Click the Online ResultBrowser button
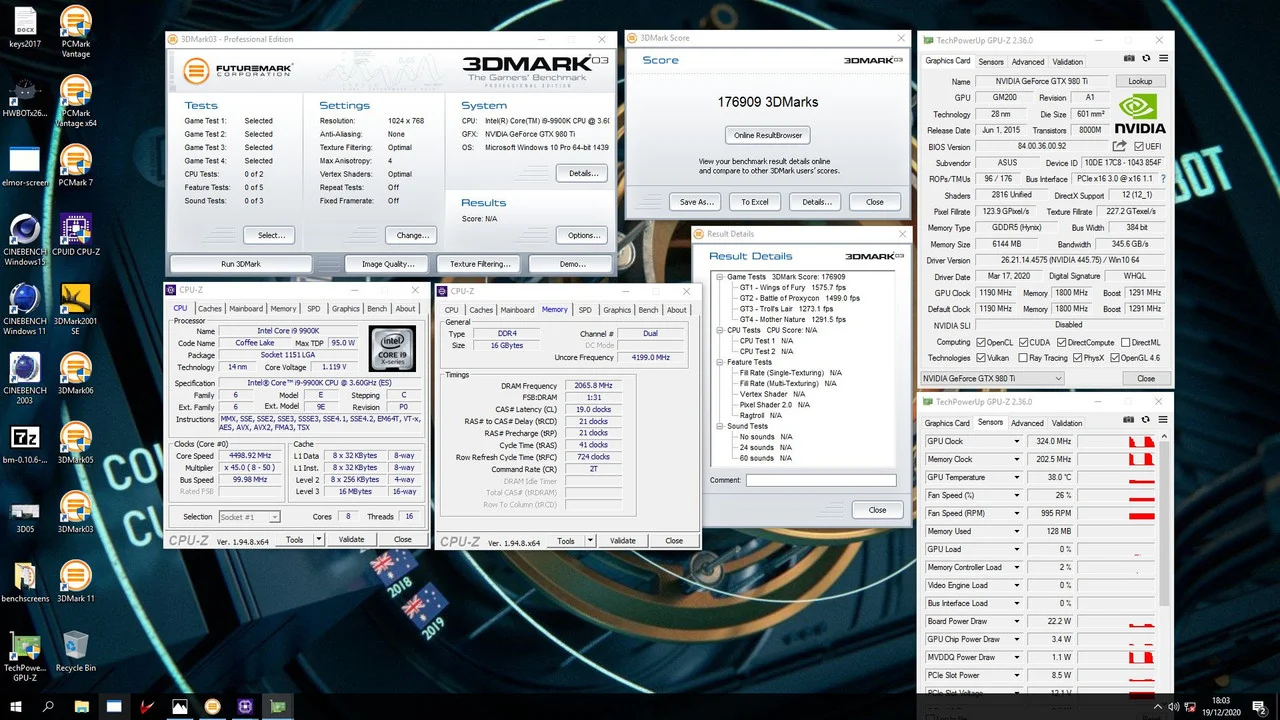Viewport: 1280px width, 720px height. pos(767,135)
